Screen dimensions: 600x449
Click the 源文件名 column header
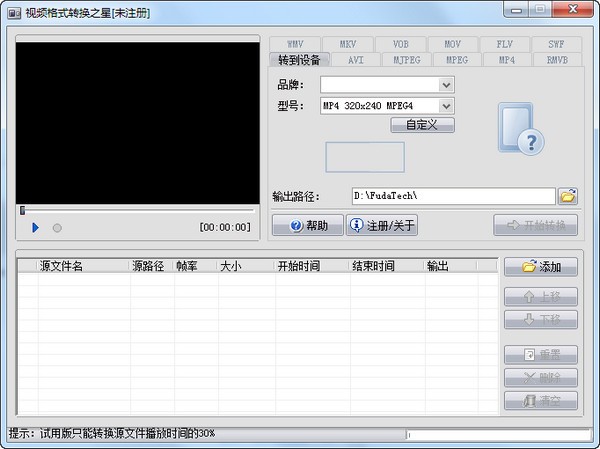(61, 266)
